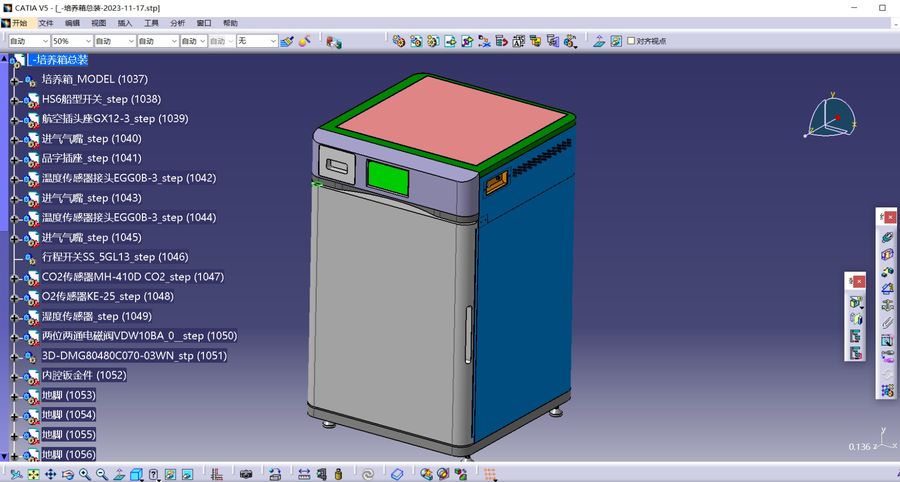Expand the 品字插座_step (1041) node

point(15,159)
